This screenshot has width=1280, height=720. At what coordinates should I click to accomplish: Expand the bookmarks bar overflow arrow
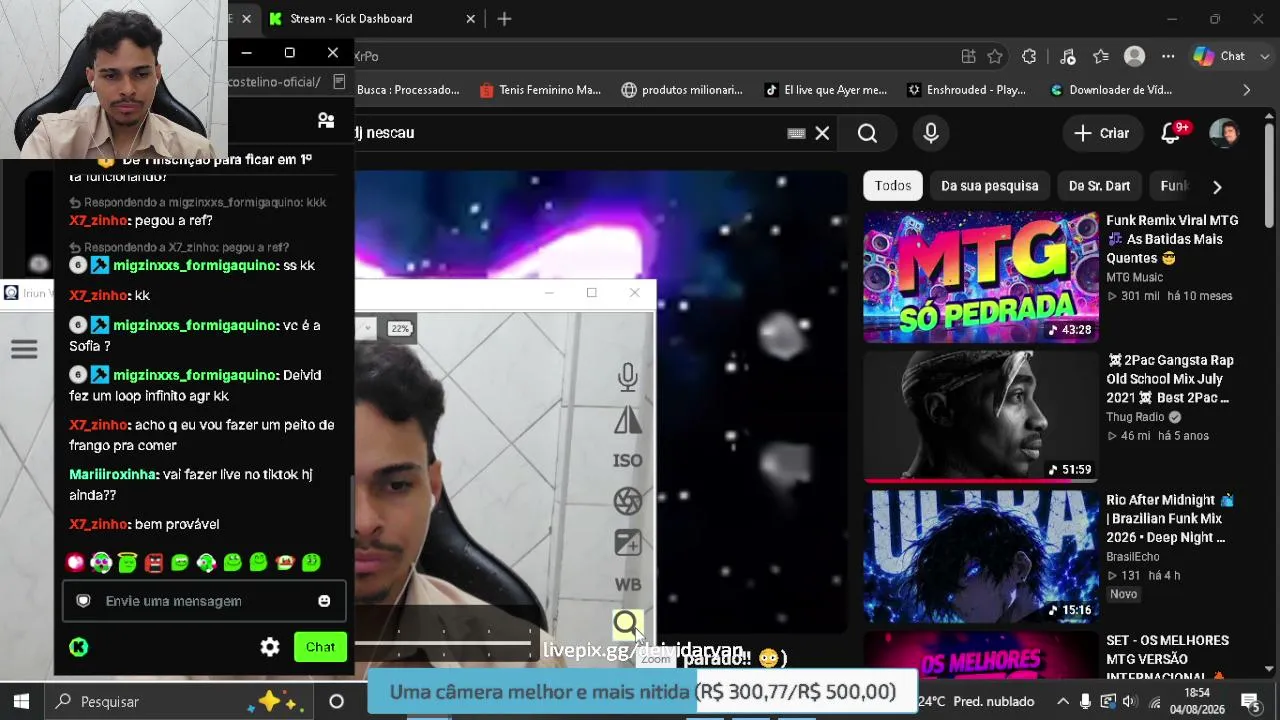pyautogui.click(x=1246, y=90)
